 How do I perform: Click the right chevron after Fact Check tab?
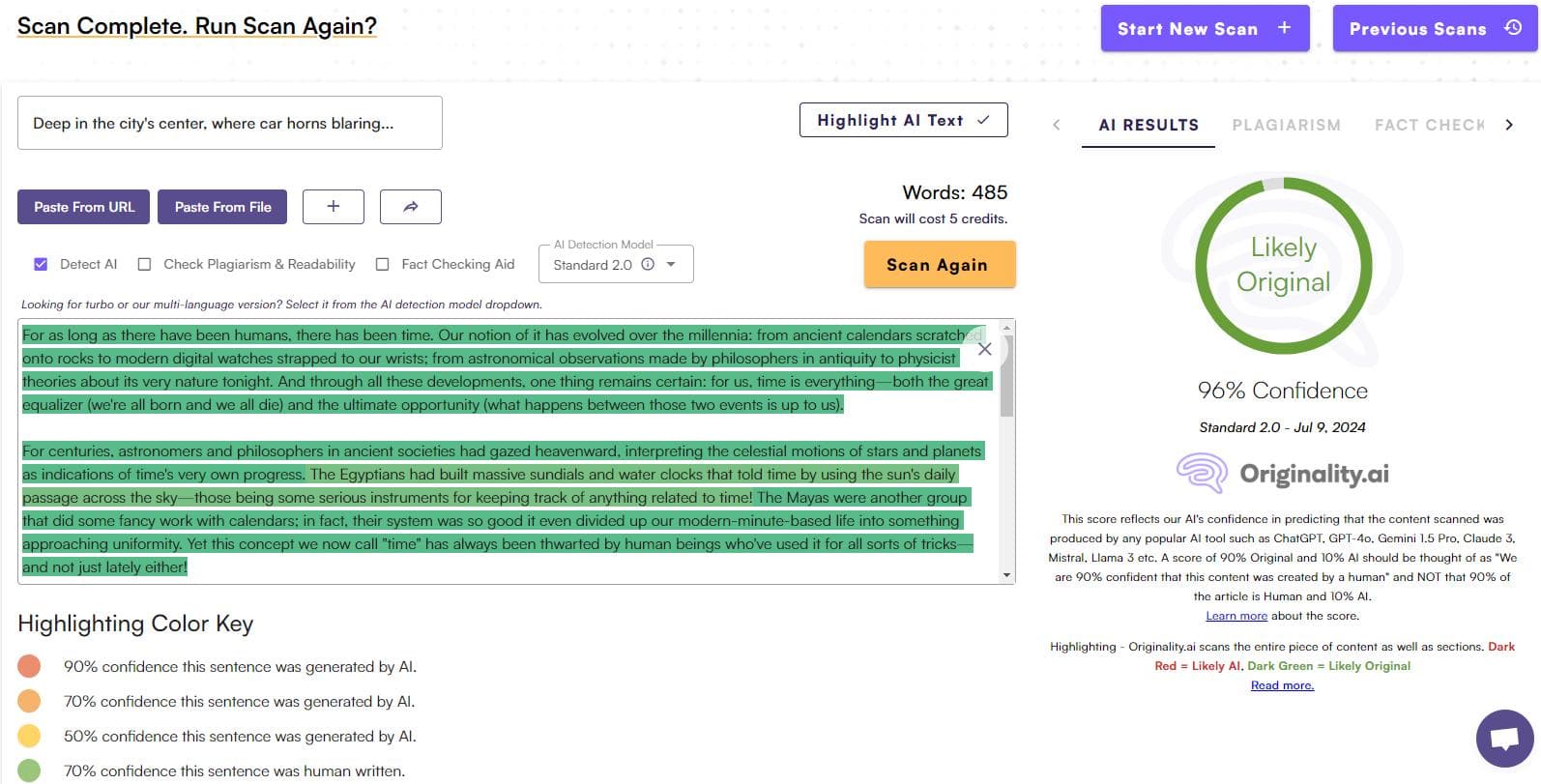(x=1509, y=125)
